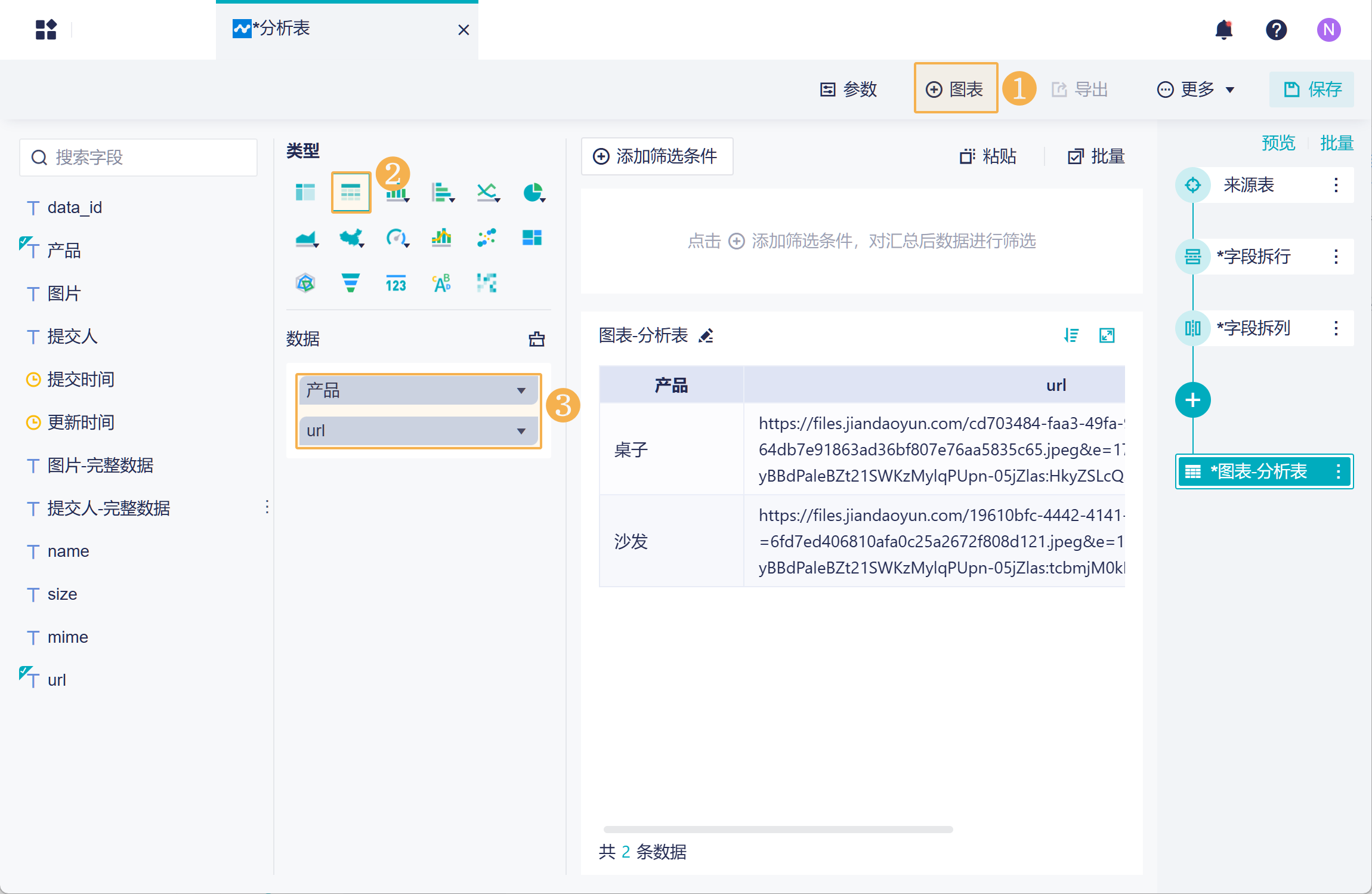Select the 123 indicator card icon

[x=396, y=284]
